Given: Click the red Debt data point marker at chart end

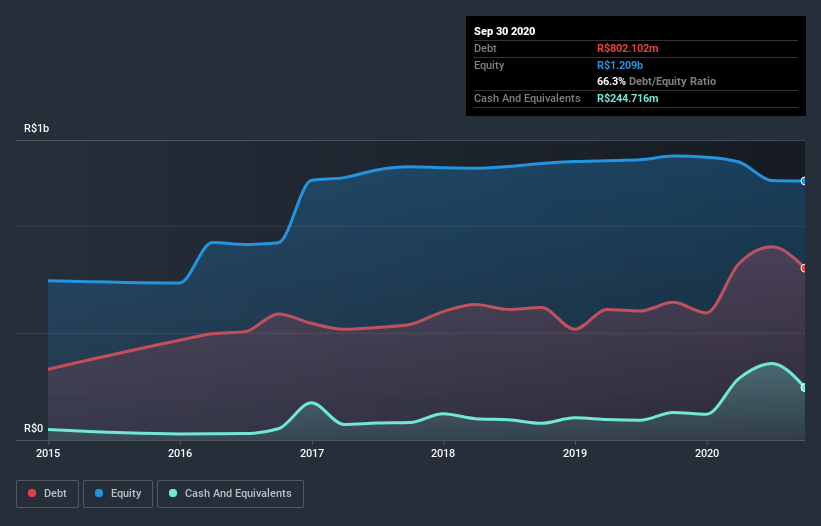Looking at the screenshot, I should coord(804,268).
